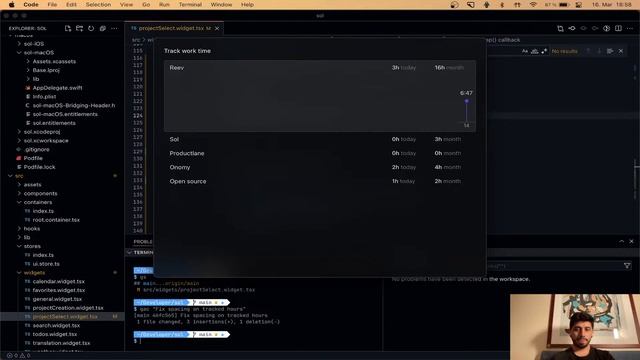Open Info.plist in Explorer
Viewport: 640px width, 360px height.
point(44,97)
